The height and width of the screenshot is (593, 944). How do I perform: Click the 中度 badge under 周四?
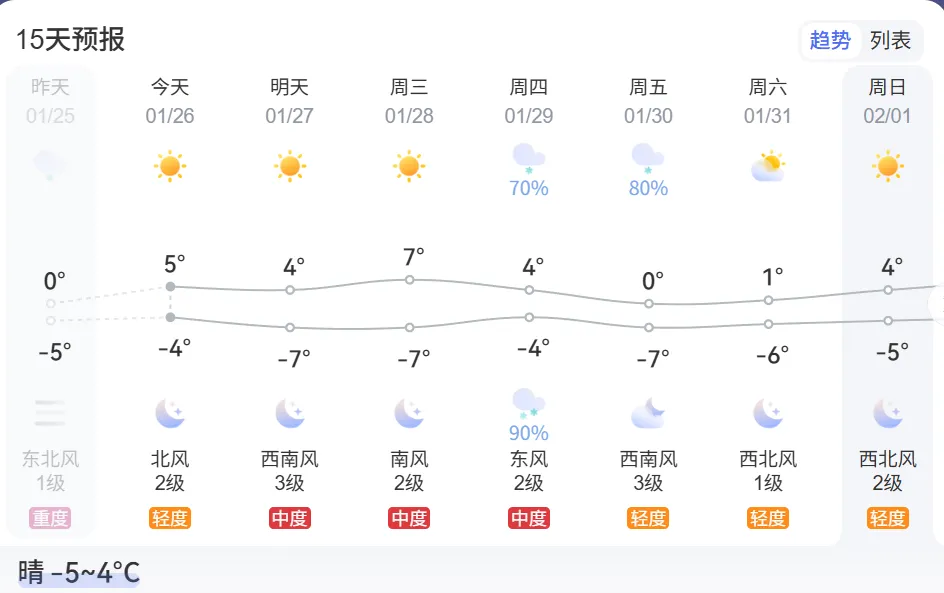(528, 518)
